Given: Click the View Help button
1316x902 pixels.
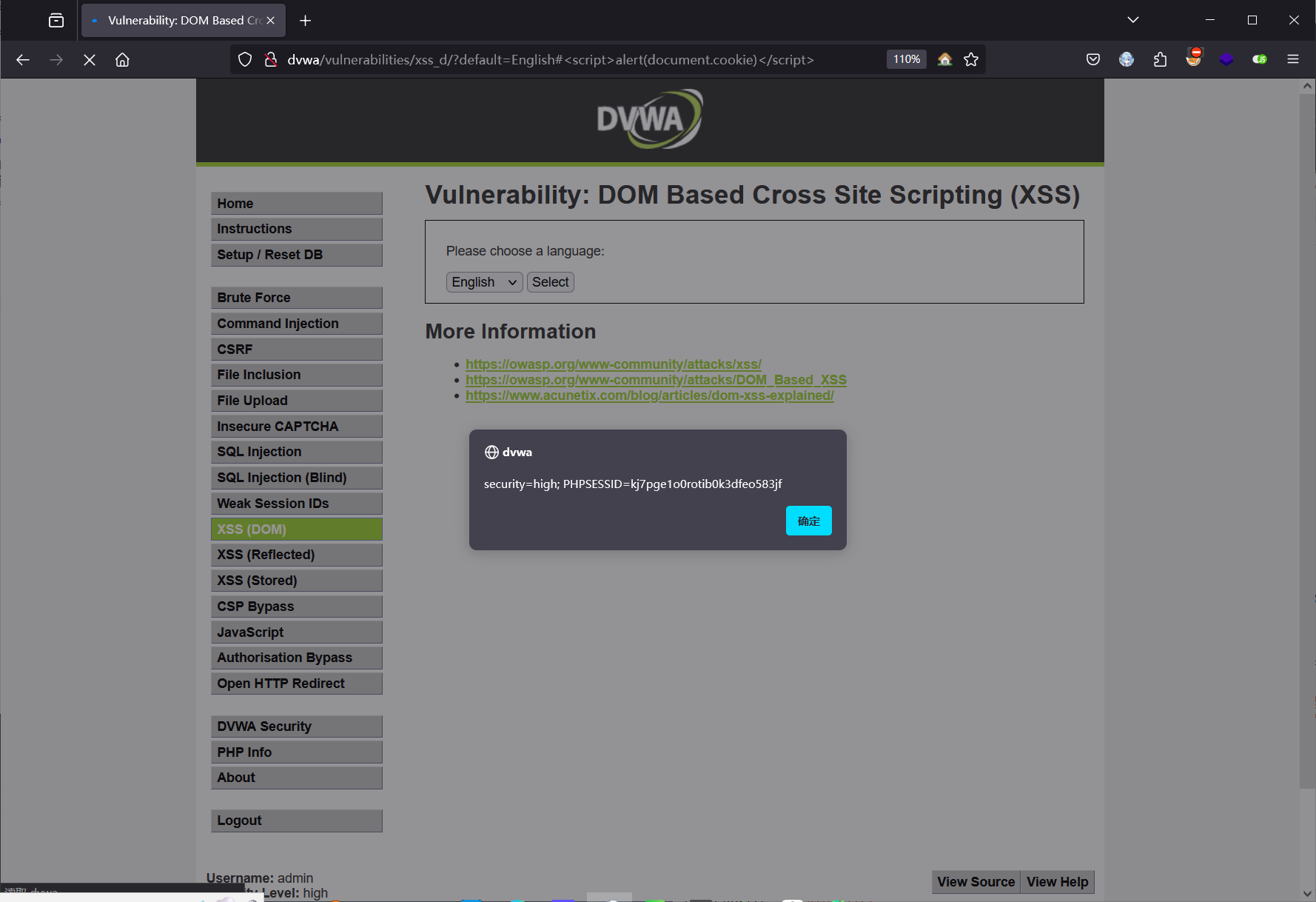Looking at the screenshot, I should point(1057,882).
